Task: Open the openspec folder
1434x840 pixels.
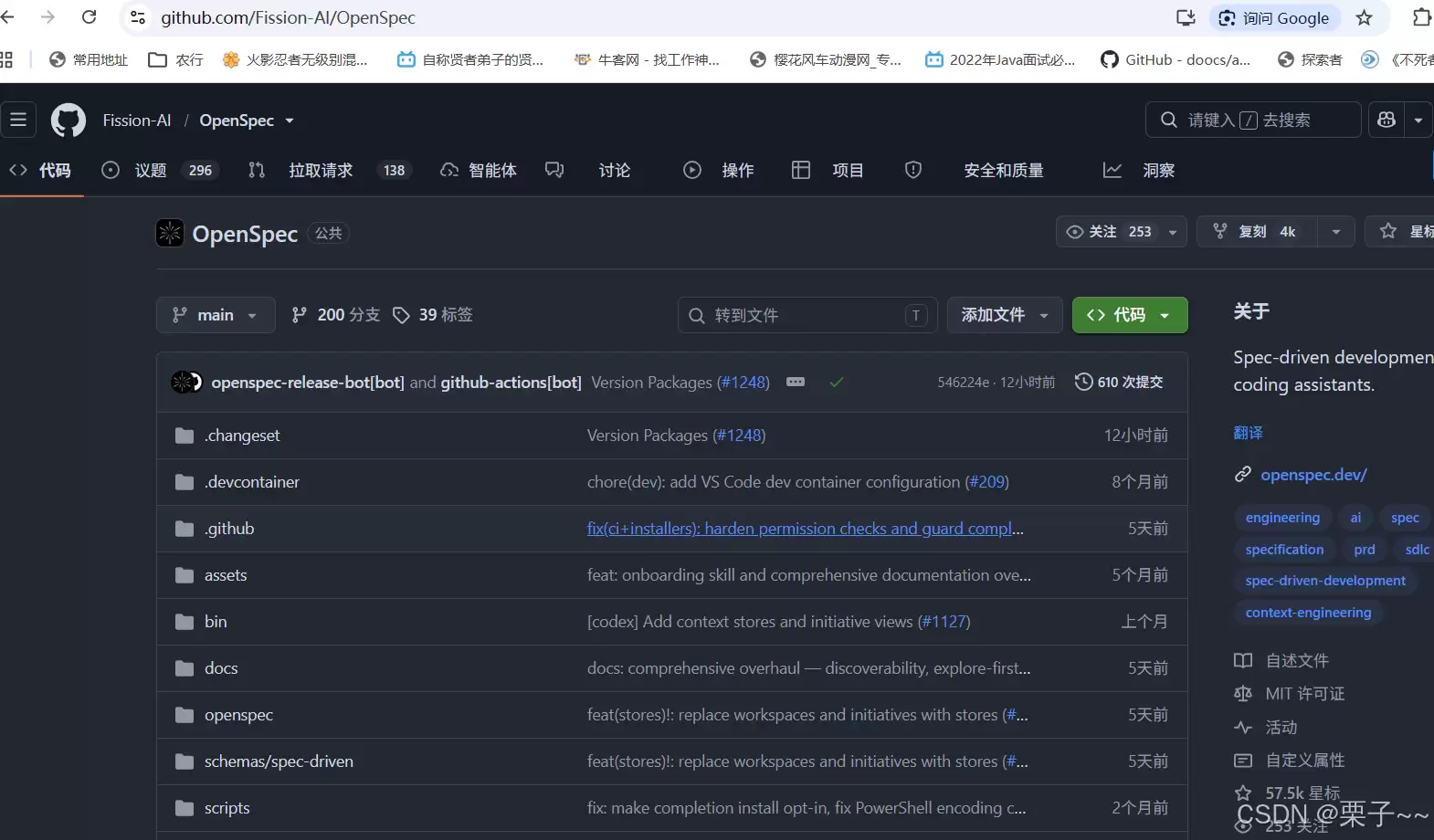Action: click(x=238, y=715)
